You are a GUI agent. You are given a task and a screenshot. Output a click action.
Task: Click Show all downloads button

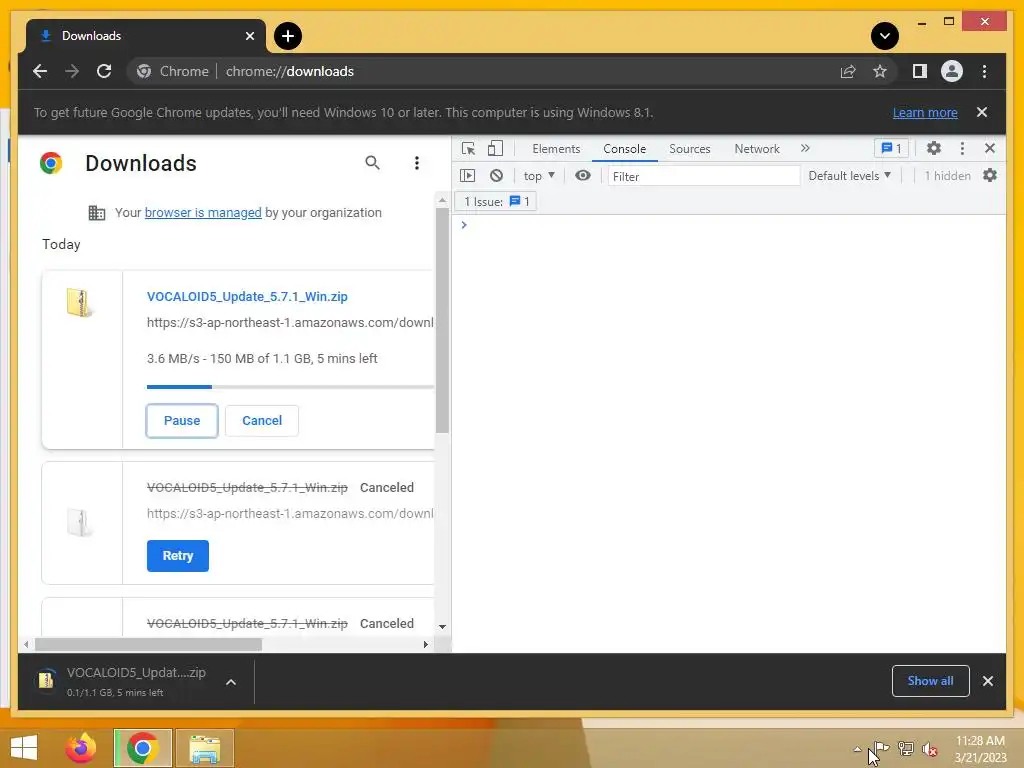tap(930, 681)
